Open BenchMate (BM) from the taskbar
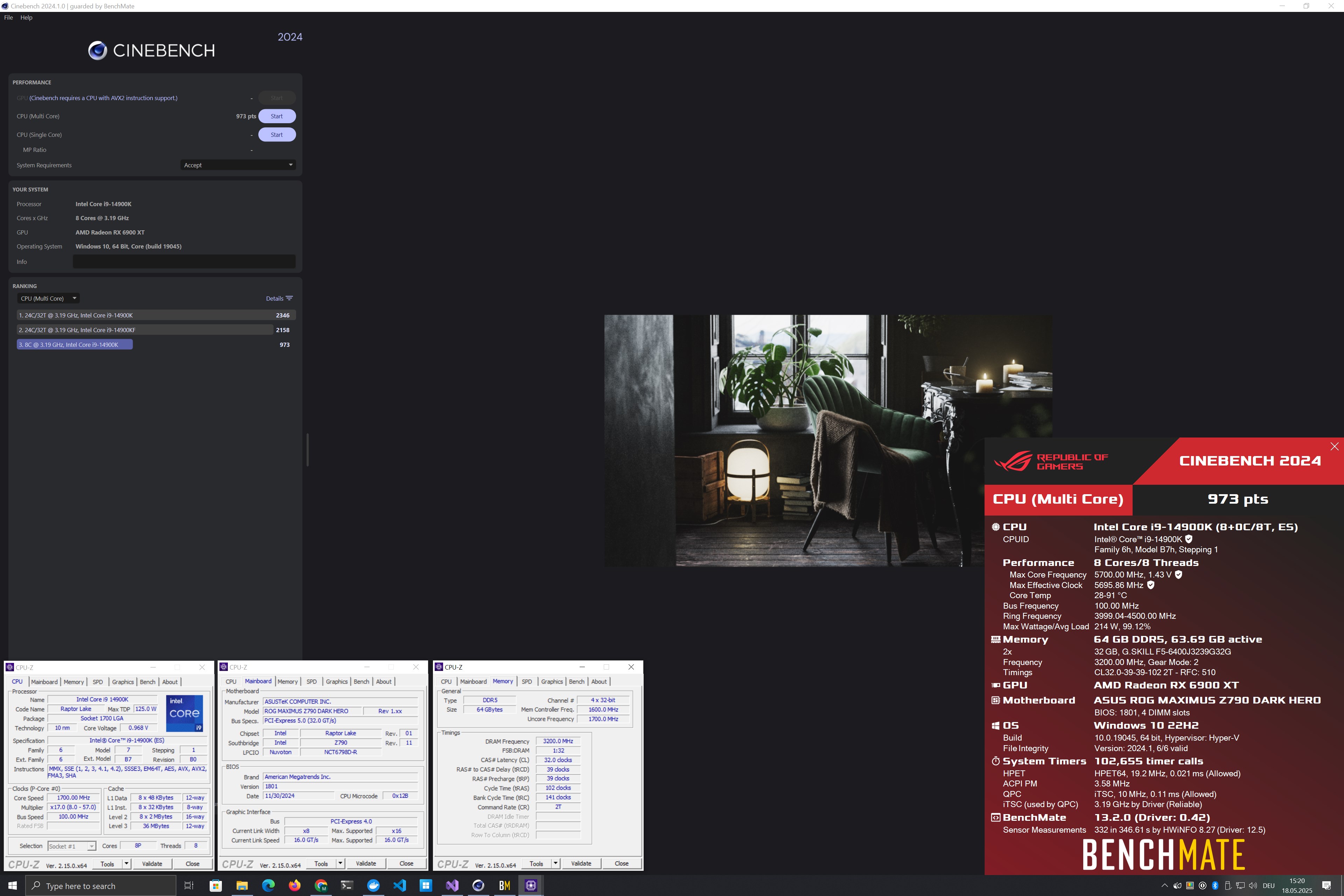The width and height of the screenshot is (1344, 896). point(505,886)
